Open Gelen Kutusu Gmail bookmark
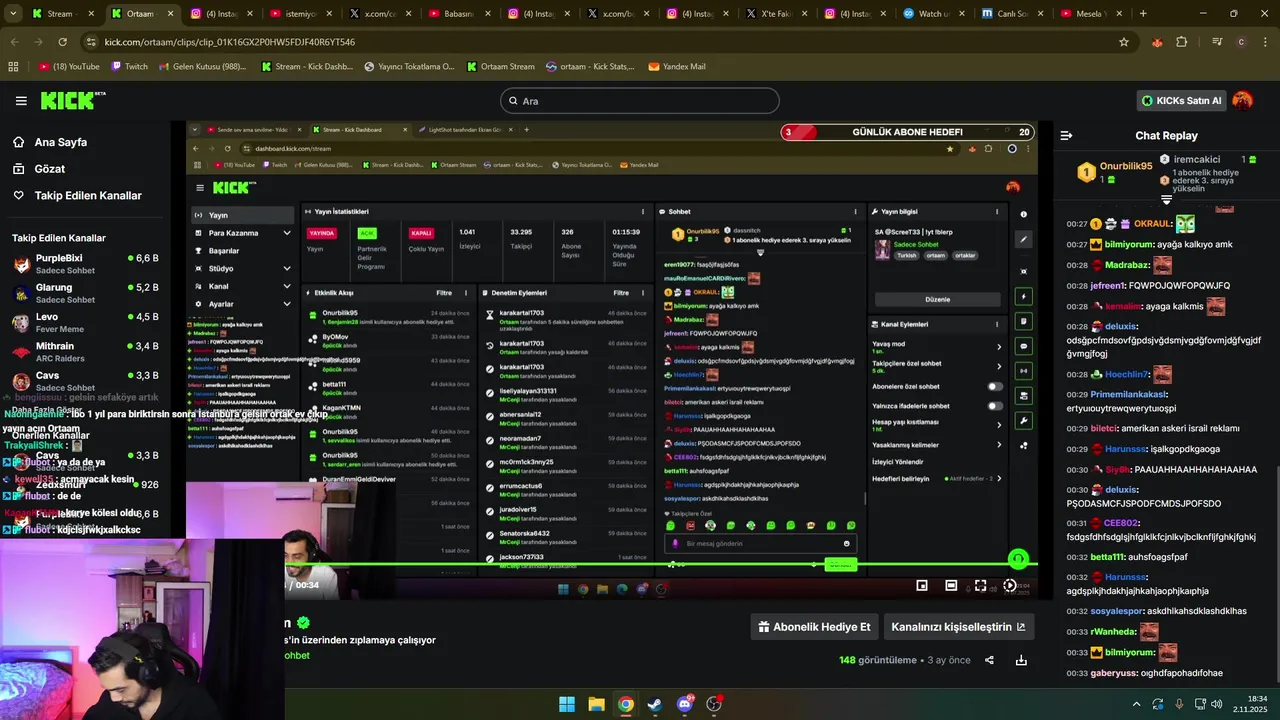The height and width of the screenshot is (720, 1280). pyautogui.click(x=204, y=66)
